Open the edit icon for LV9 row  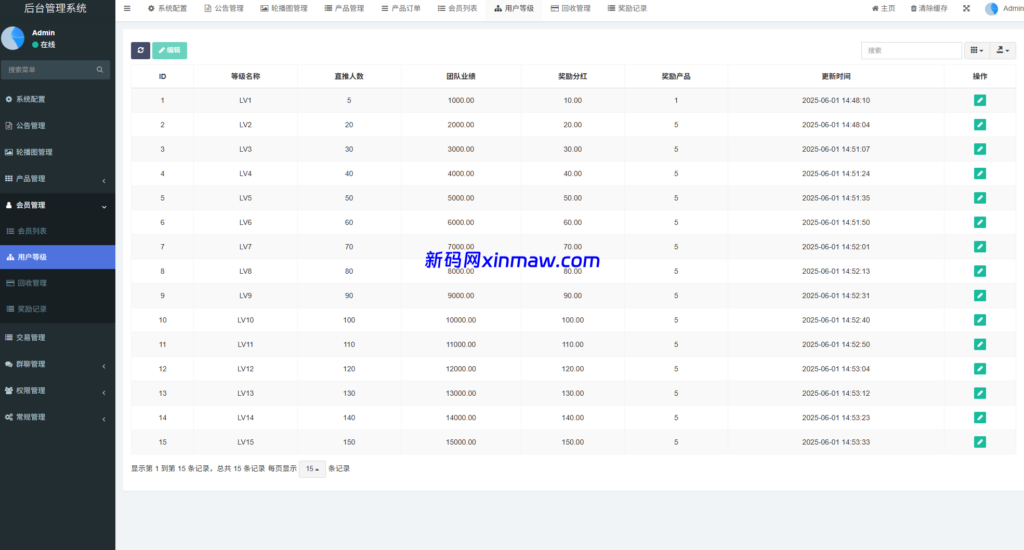pos(980,295)
